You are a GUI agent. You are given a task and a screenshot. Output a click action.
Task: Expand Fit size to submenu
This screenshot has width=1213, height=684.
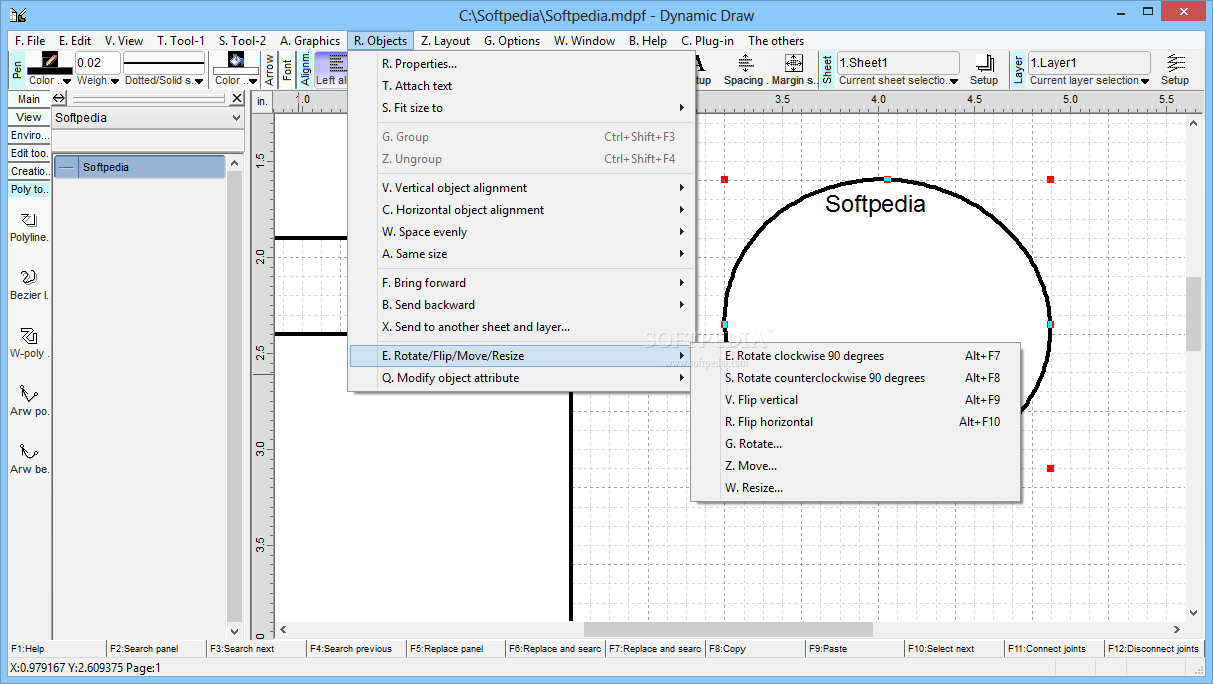click(520, 108)
